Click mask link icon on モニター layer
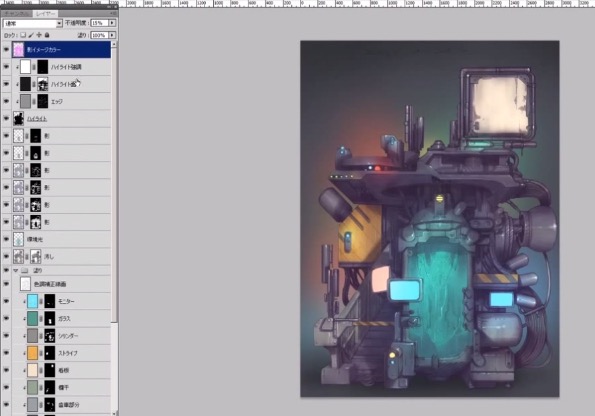The width and height of the screenshot is (595, 416). (41, 301)
